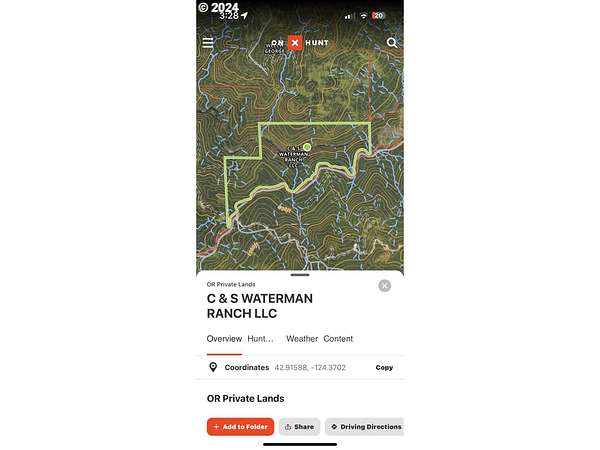Share this property

click(299, 427)
